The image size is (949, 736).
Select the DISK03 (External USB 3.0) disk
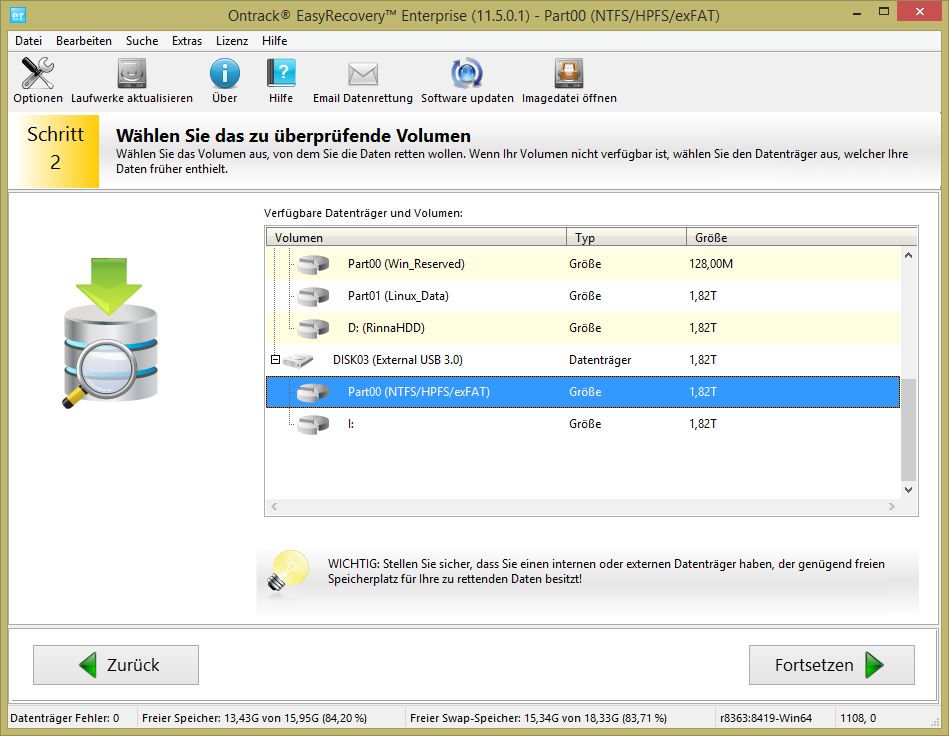coord(583,360)
